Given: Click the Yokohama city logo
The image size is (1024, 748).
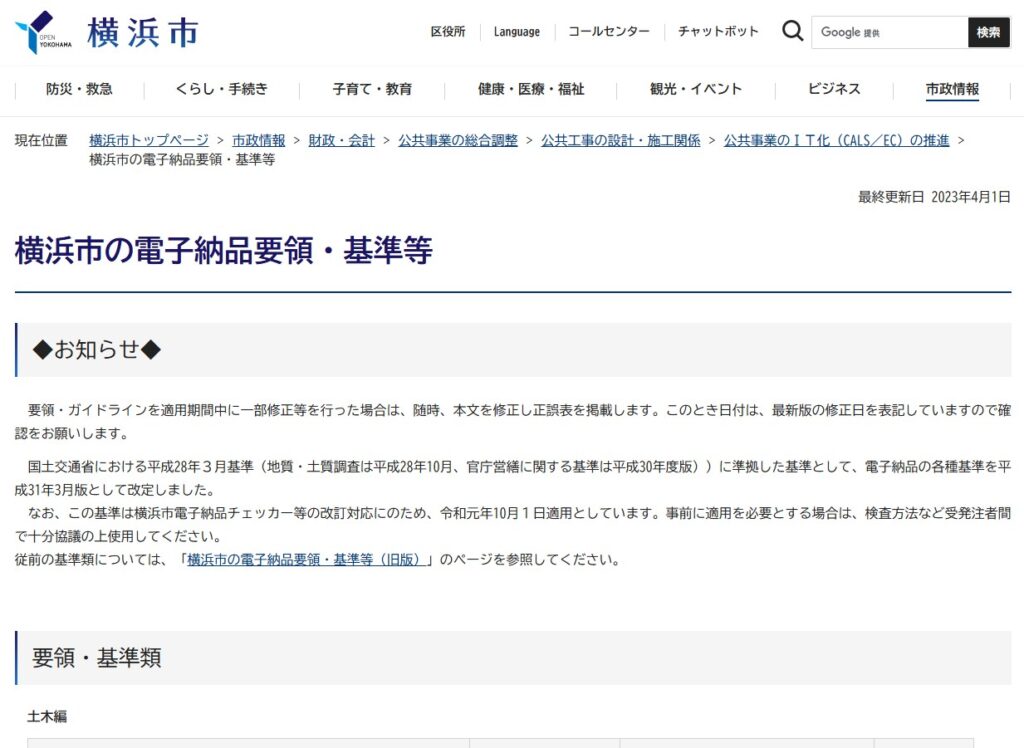Looking at the screenshot, I should pyautogui.click(x=106, y=32).
